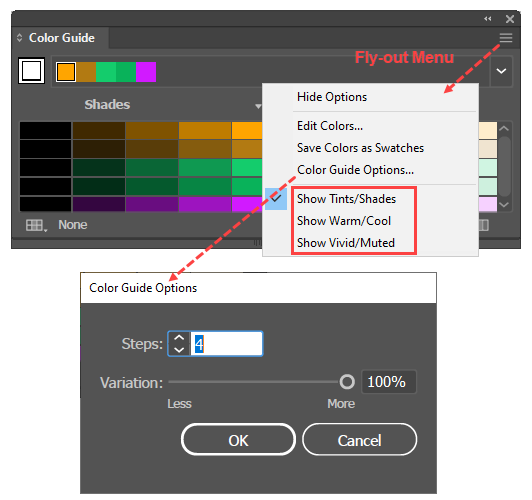Click the Variation slider handle
The height and width of the screenshot is (500, 532).
tap(347, 382)
